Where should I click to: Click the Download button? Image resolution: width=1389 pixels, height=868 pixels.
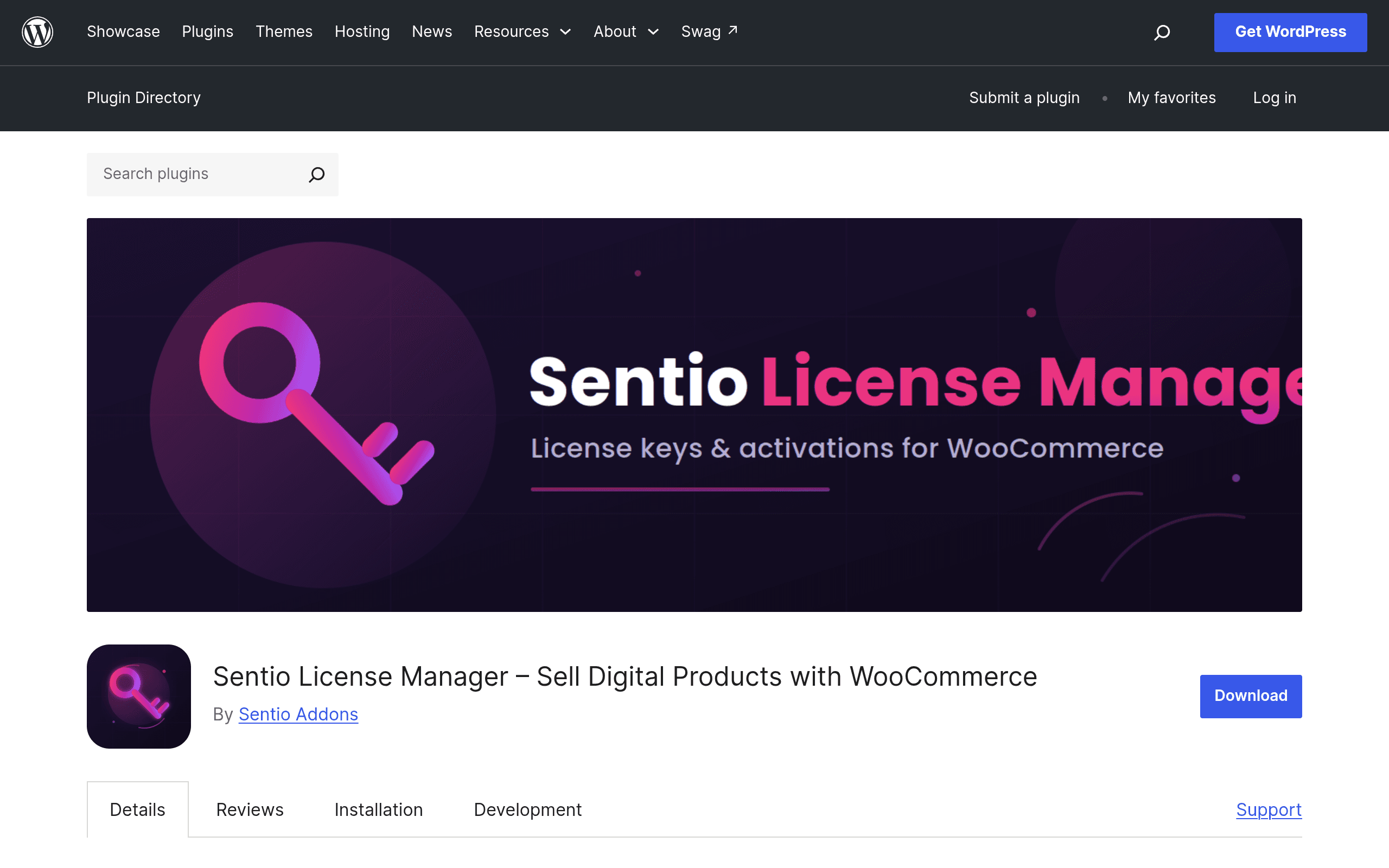coord(1251,696)
